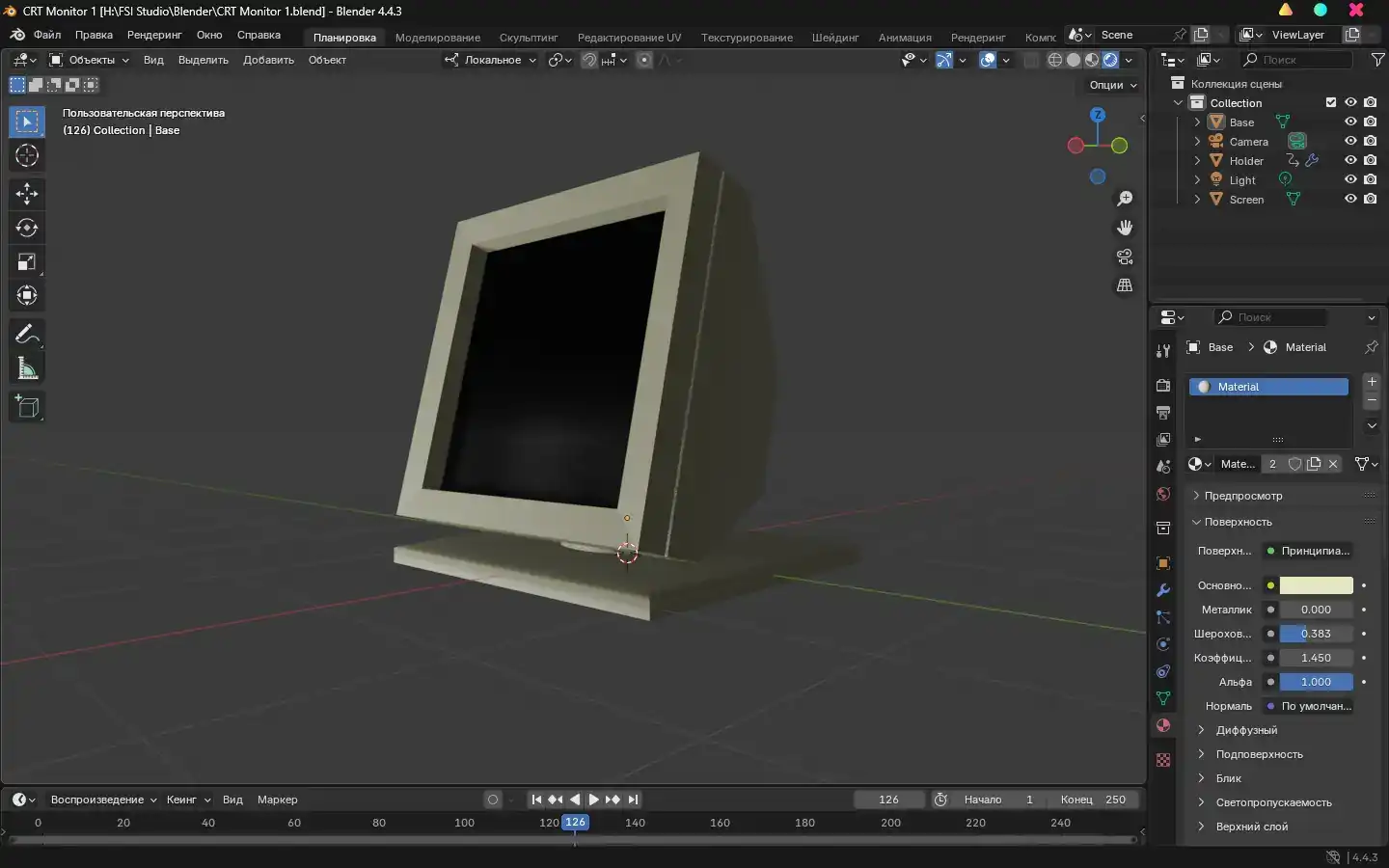
Task: Open the Локальное orientation dropdown
Action: point(490,60)
